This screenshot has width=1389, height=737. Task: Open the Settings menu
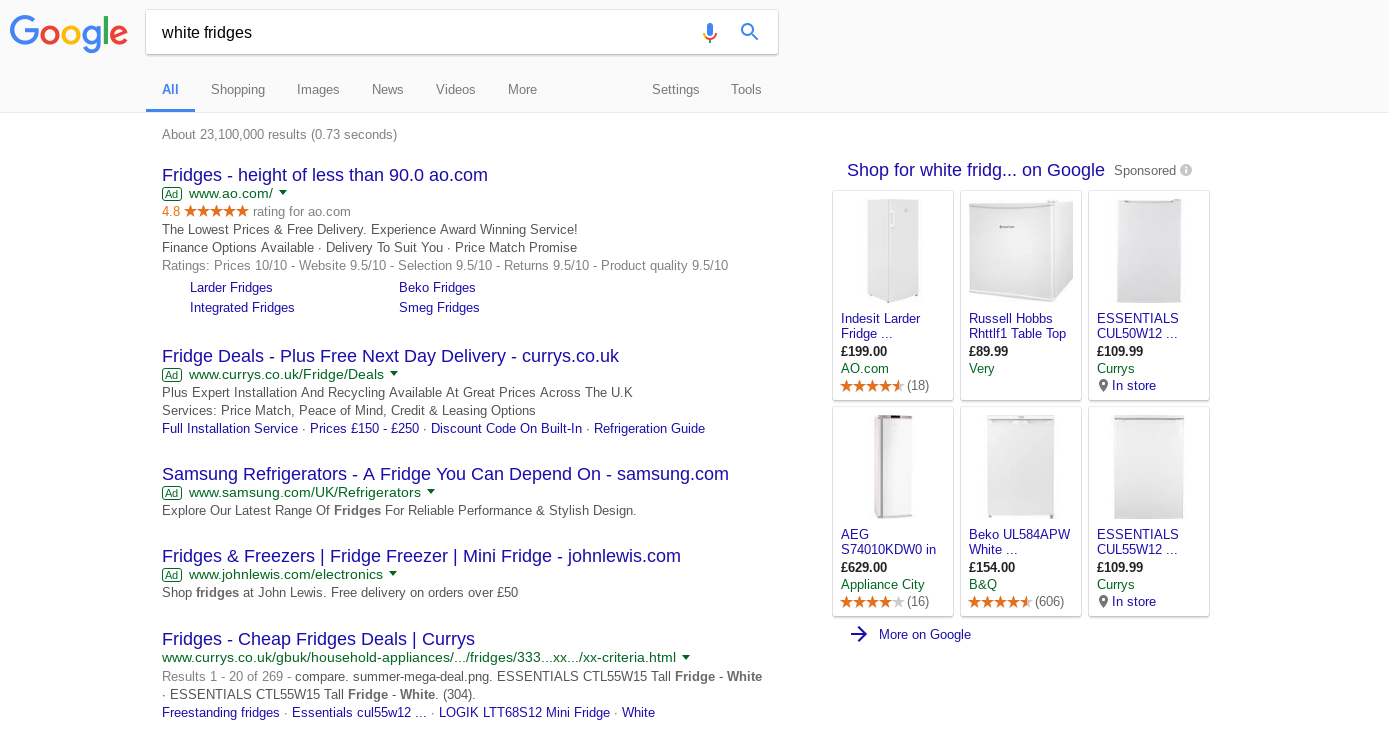point(676,89)
